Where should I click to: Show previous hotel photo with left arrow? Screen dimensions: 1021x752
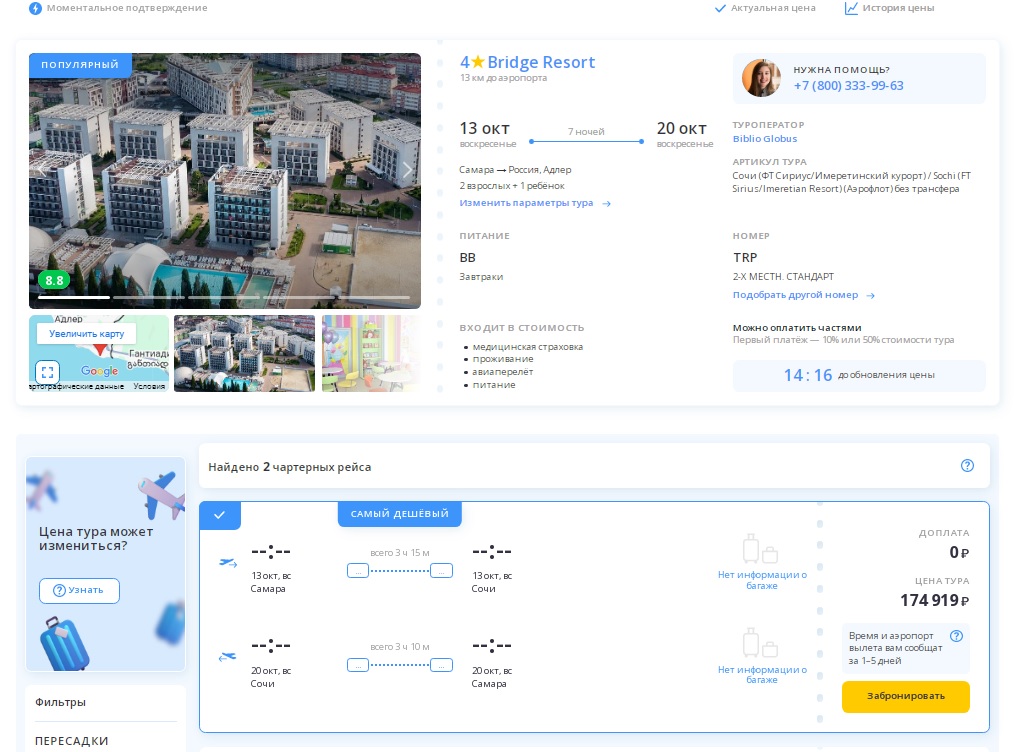(42, 170)
